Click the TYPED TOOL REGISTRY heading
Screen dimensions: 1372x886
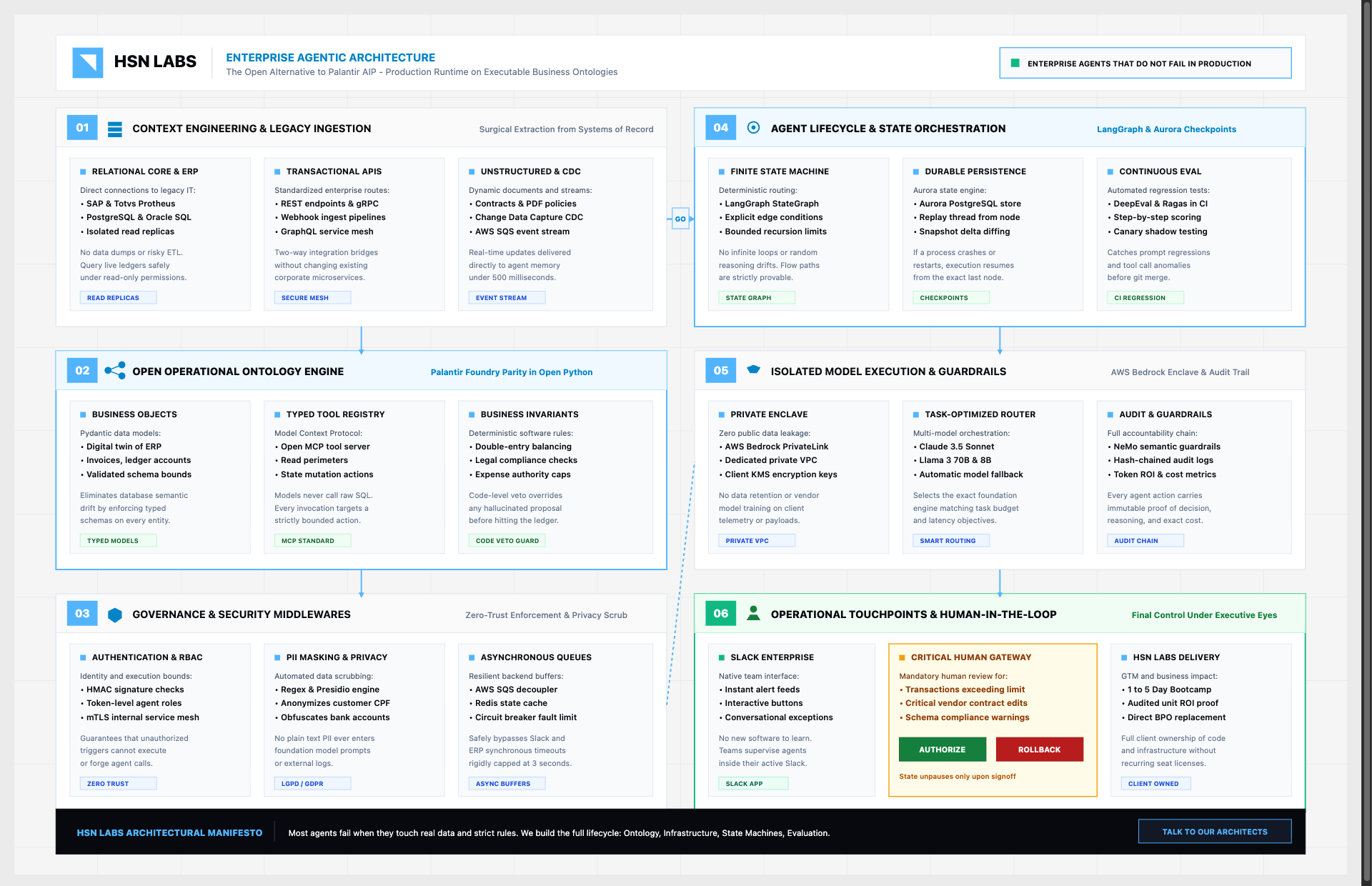[335, 414]
